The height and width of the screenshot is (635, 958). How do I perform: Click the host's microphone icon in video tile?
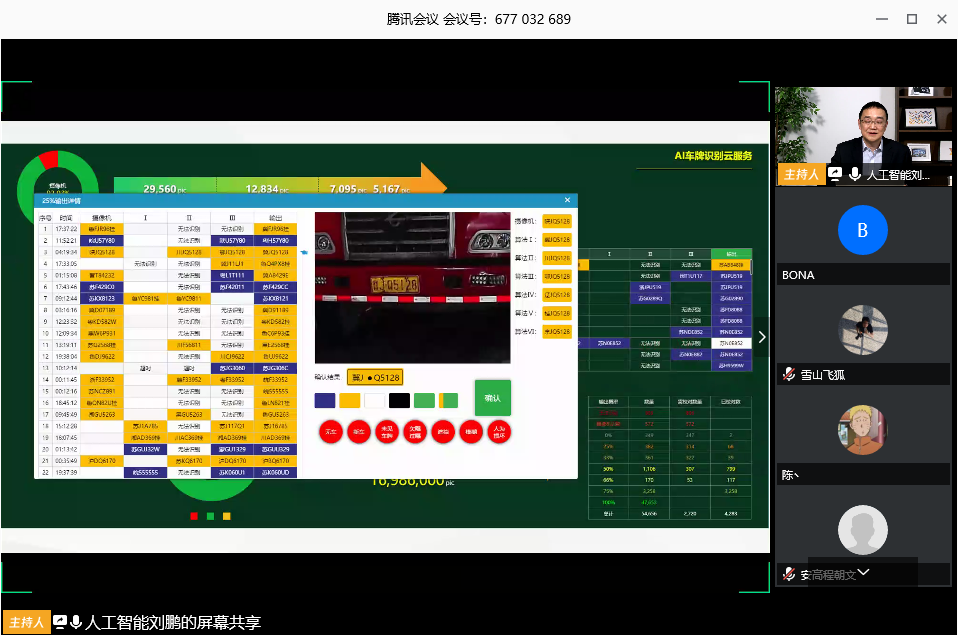[855, 174]
